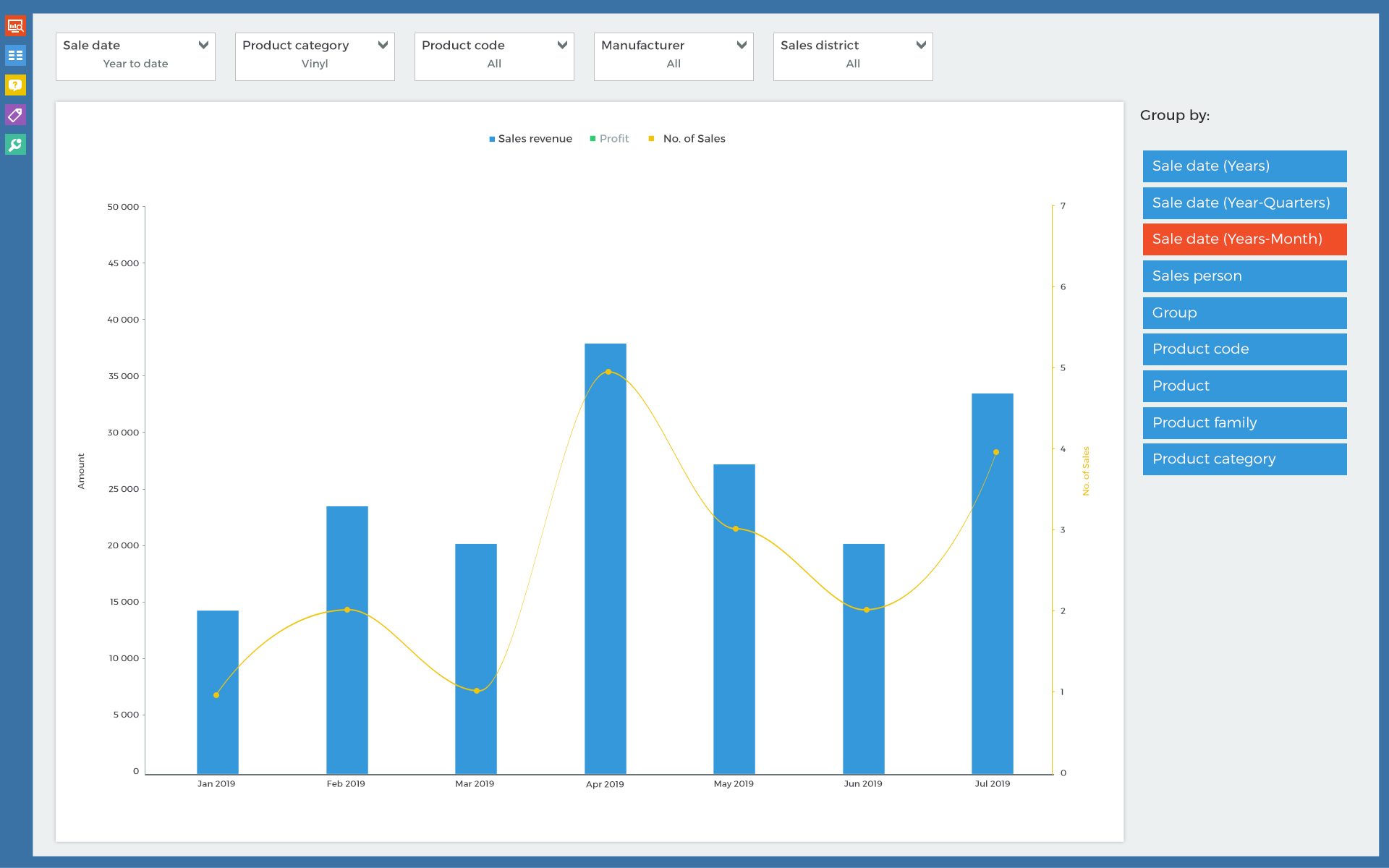Toggle Profit series in the chart legend
This screenshot has width=1389, height=868.
coord(613,139)
